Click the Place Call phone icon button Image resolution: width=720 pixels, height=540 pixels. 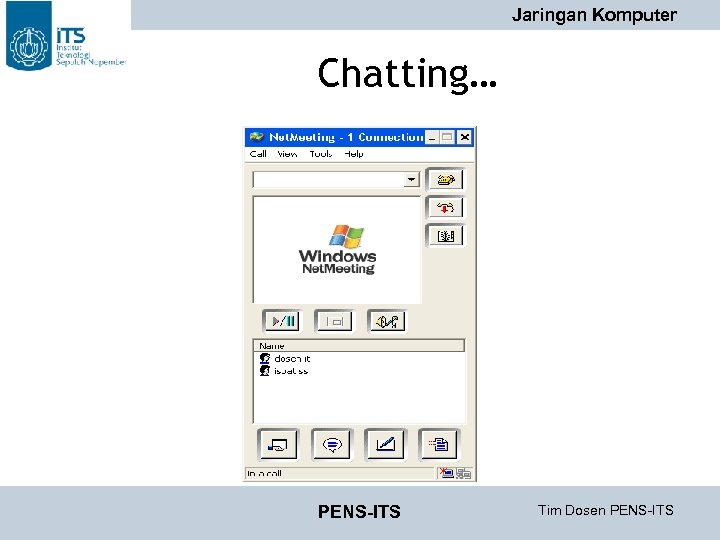pyautogui.click(x=445, y=180)
